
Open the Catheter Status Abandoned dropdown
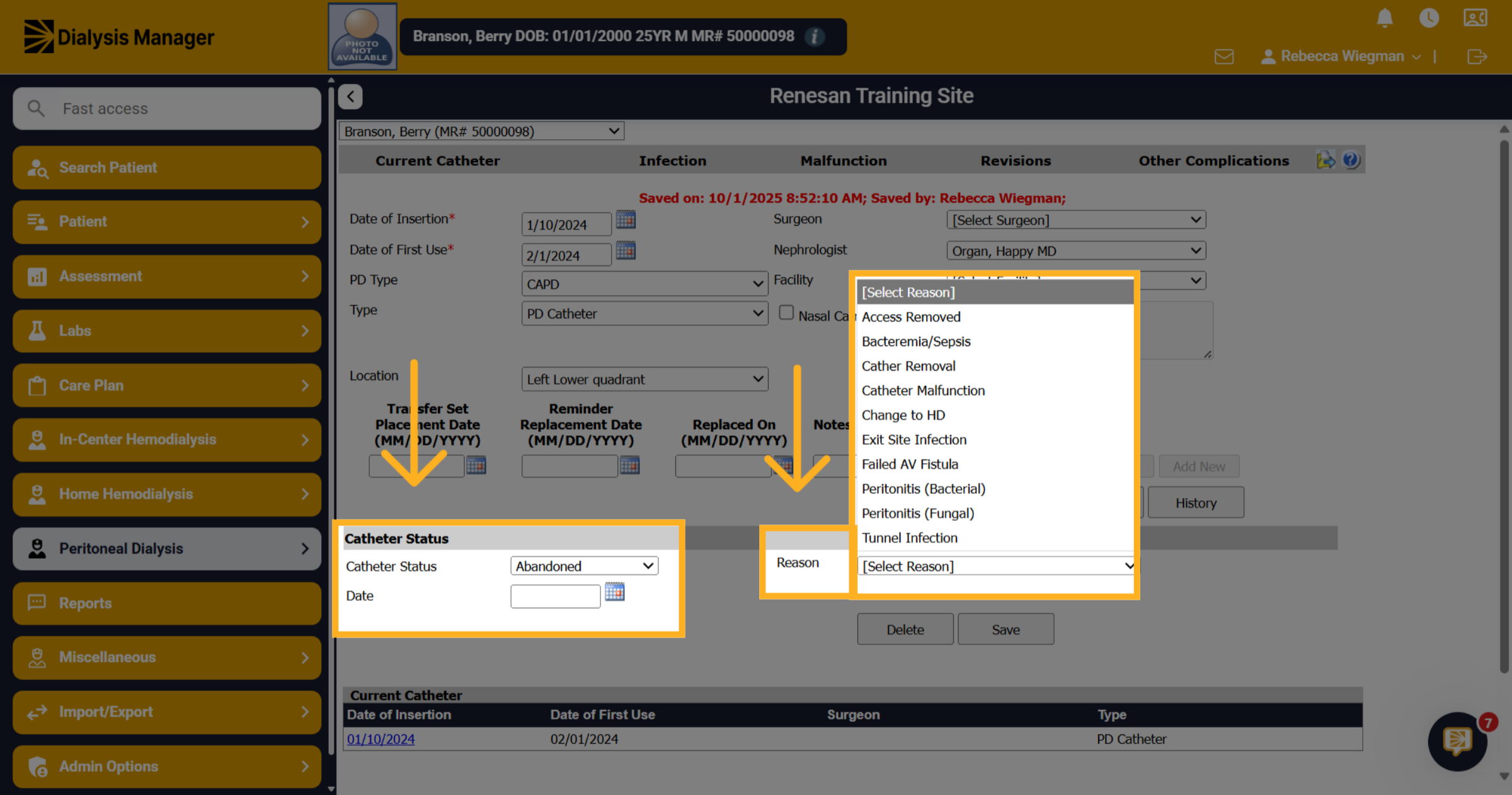coord(584,566)
